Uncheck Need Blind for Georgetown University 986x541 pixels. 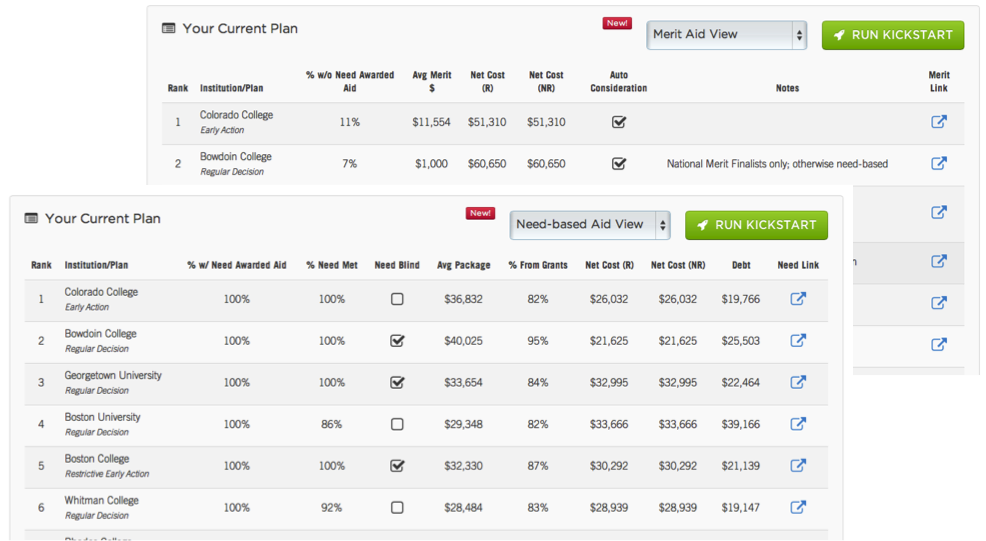397,382
